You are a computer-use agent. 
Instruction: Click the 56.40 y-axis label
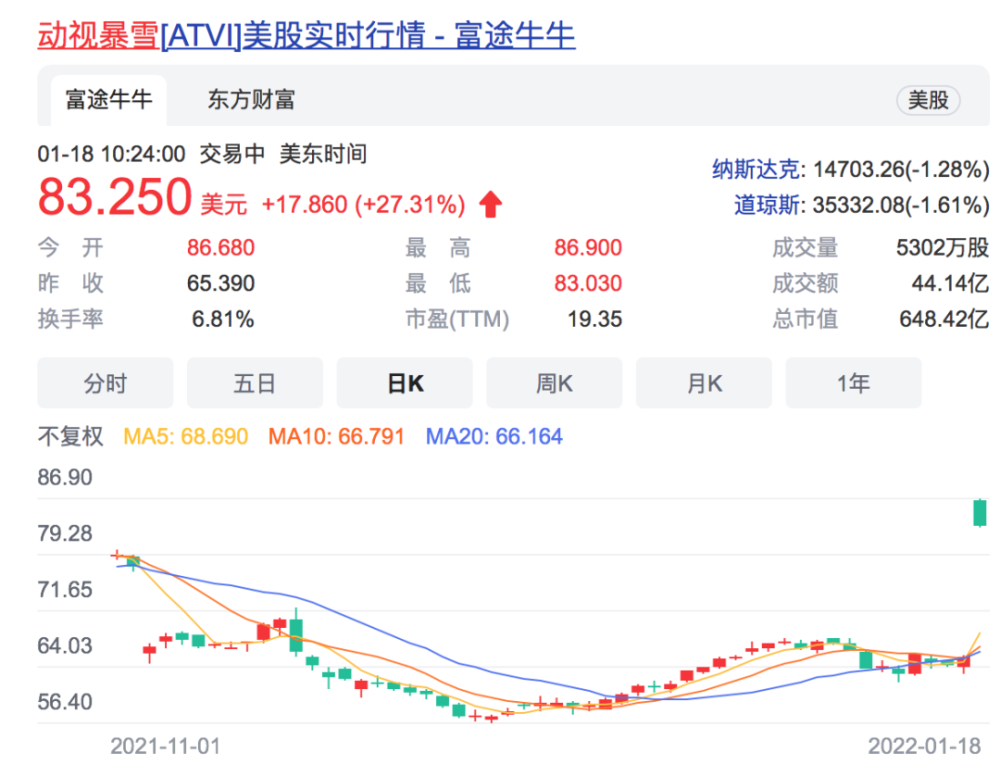65,702
